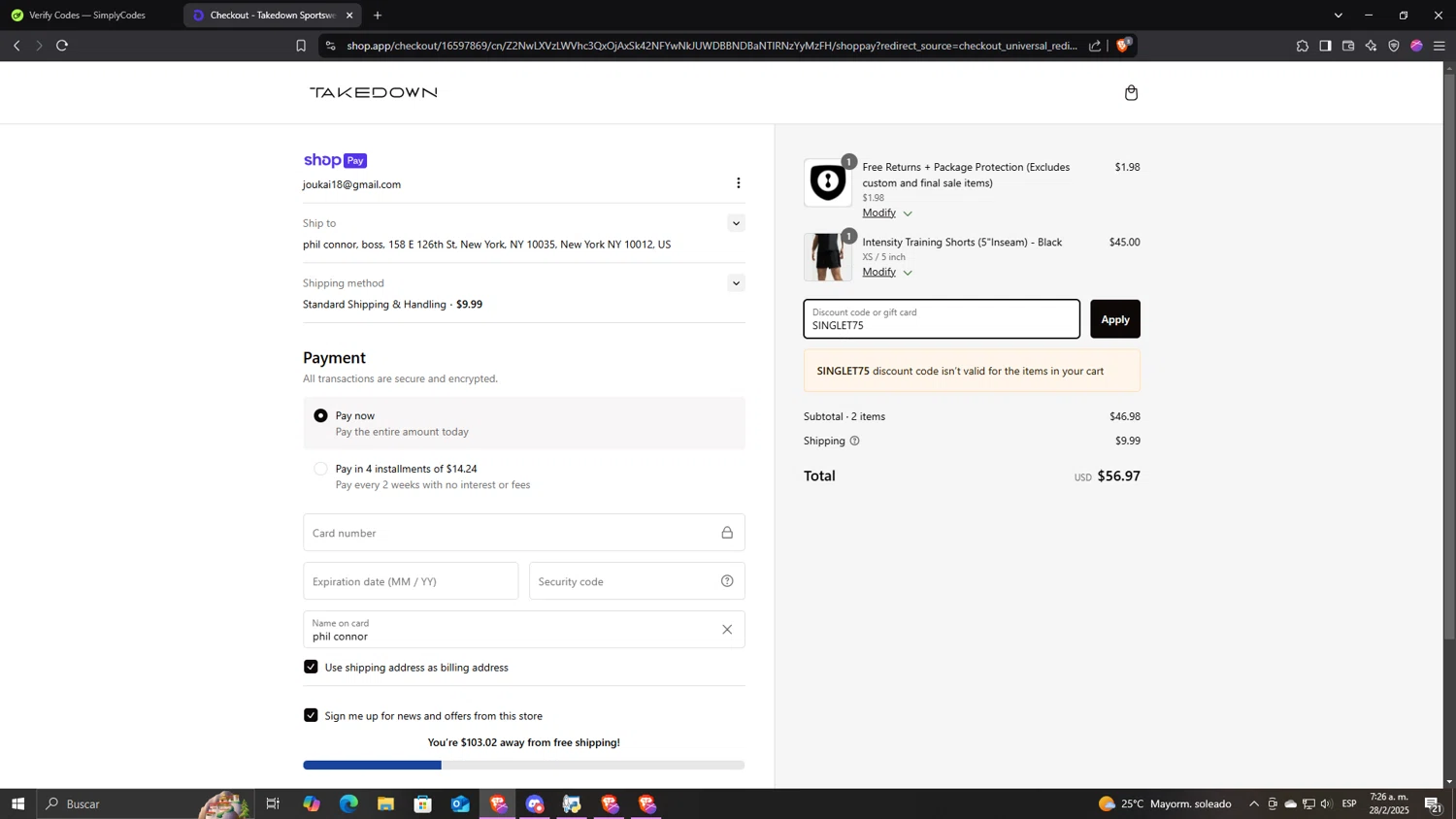Expand Modify chevron for Package Protection
This screenshot has width=1456, height=819.
coord(908,213)
